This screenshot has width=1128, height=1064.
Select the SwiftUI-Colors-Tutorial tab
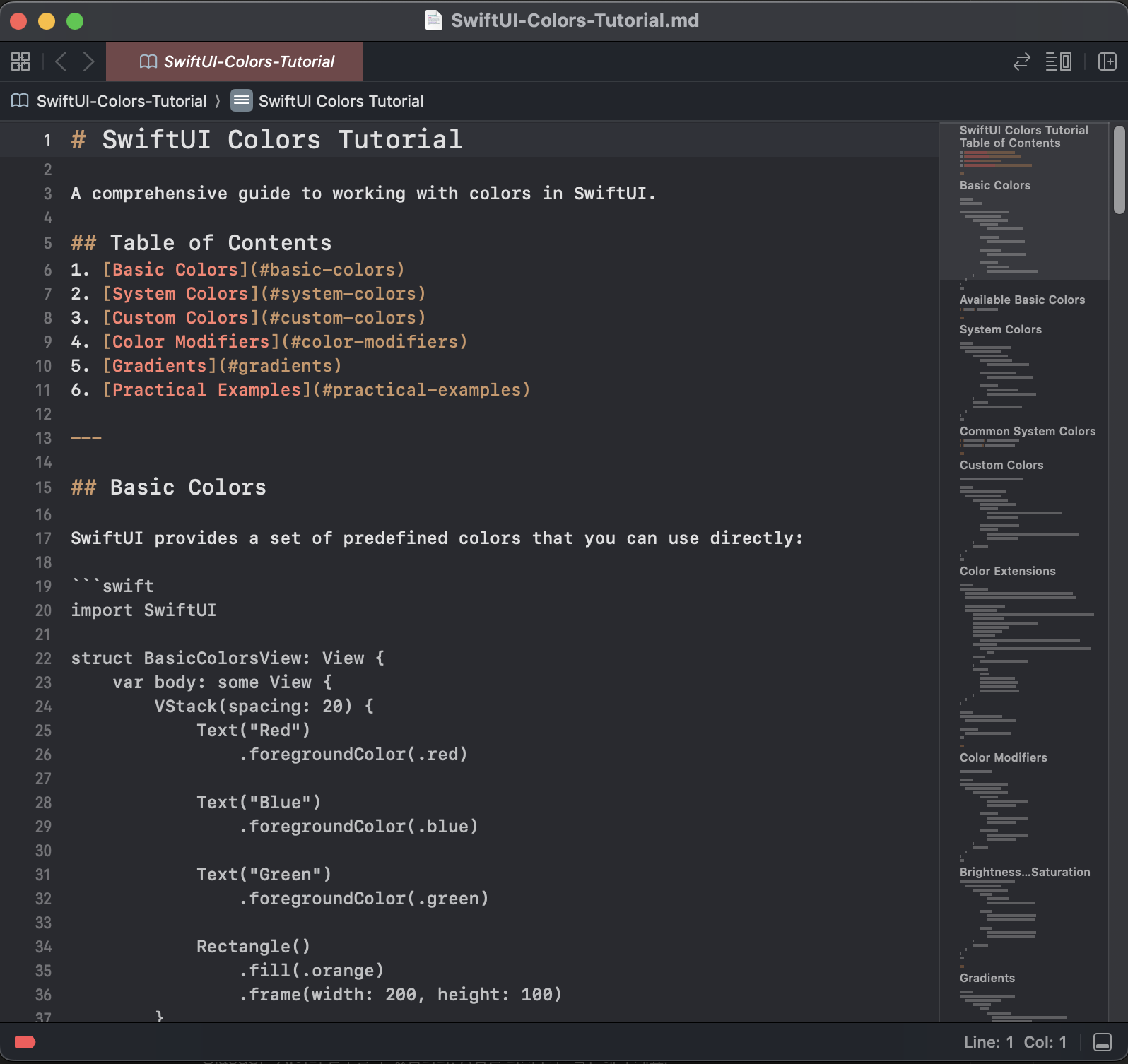tap(235, 61)
